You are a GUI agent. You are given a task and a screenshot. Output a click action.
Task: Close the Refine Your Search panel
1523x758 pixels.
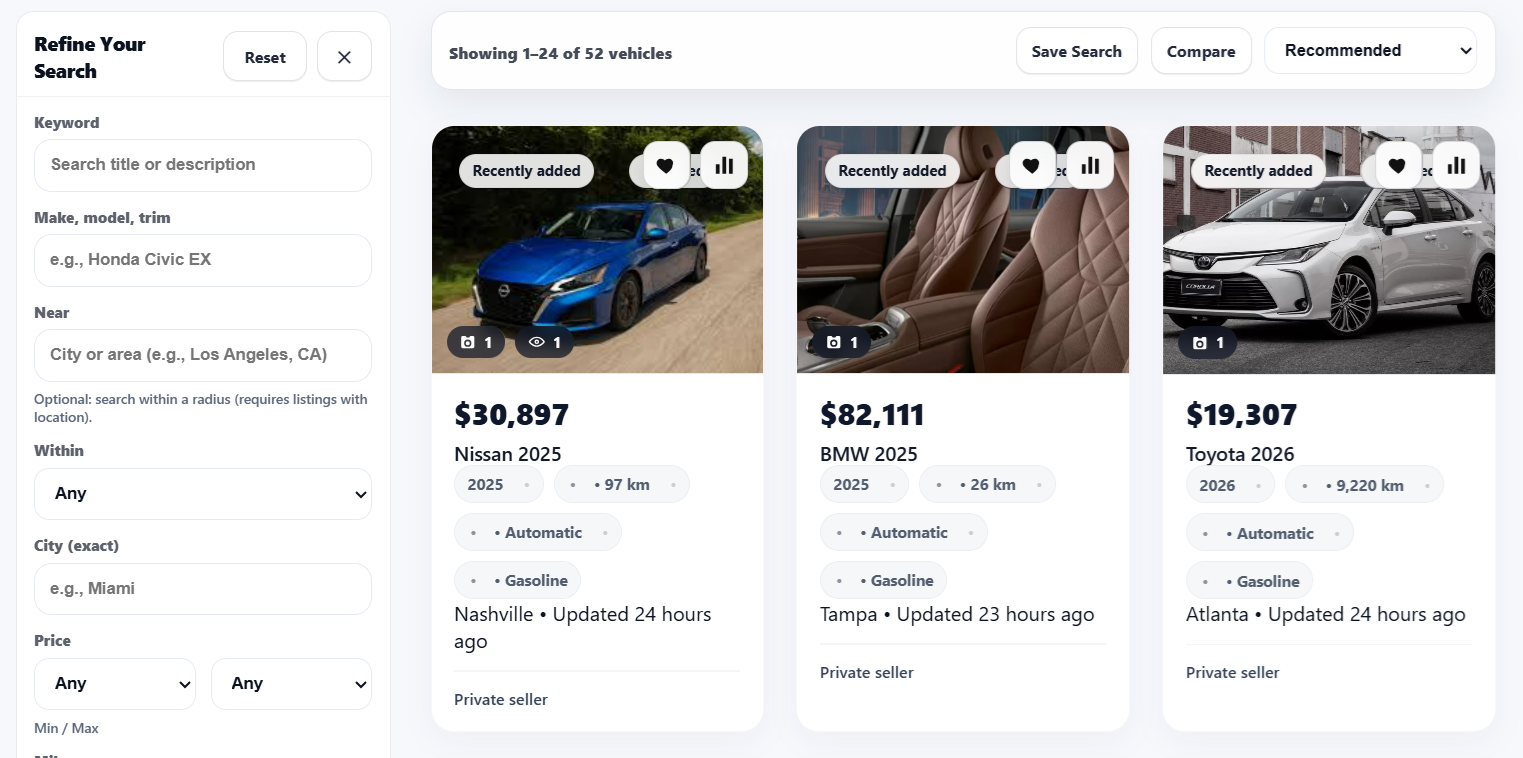point(344,57)
